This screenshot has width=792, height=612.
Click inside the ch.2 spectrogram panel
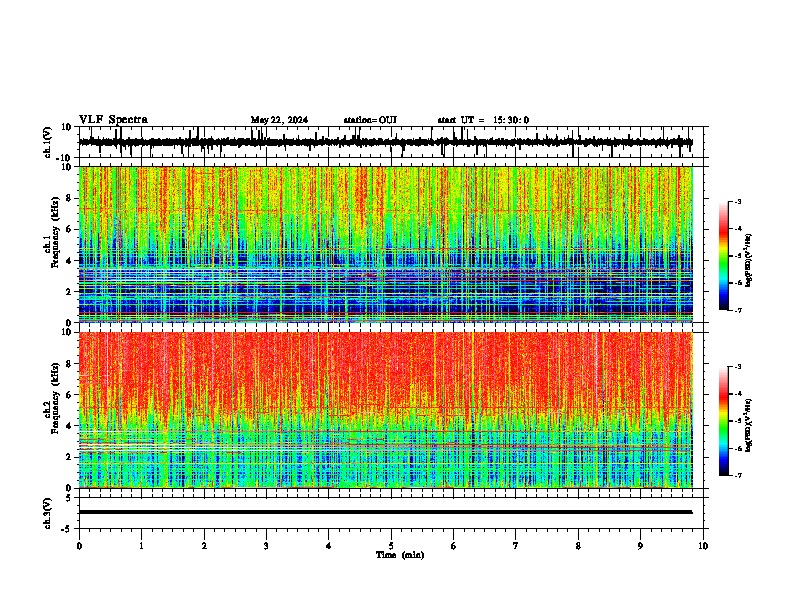pyautogui.click(x=385, y=410)
